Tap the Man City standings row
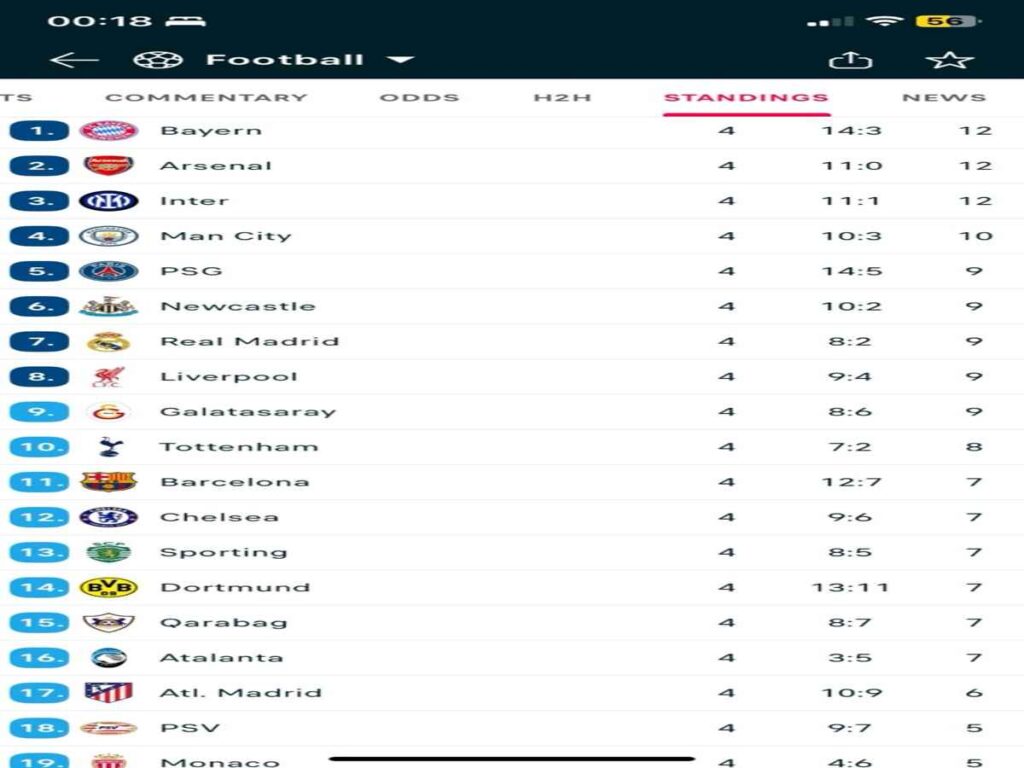Screen dimensions: 1024x768 500,236
